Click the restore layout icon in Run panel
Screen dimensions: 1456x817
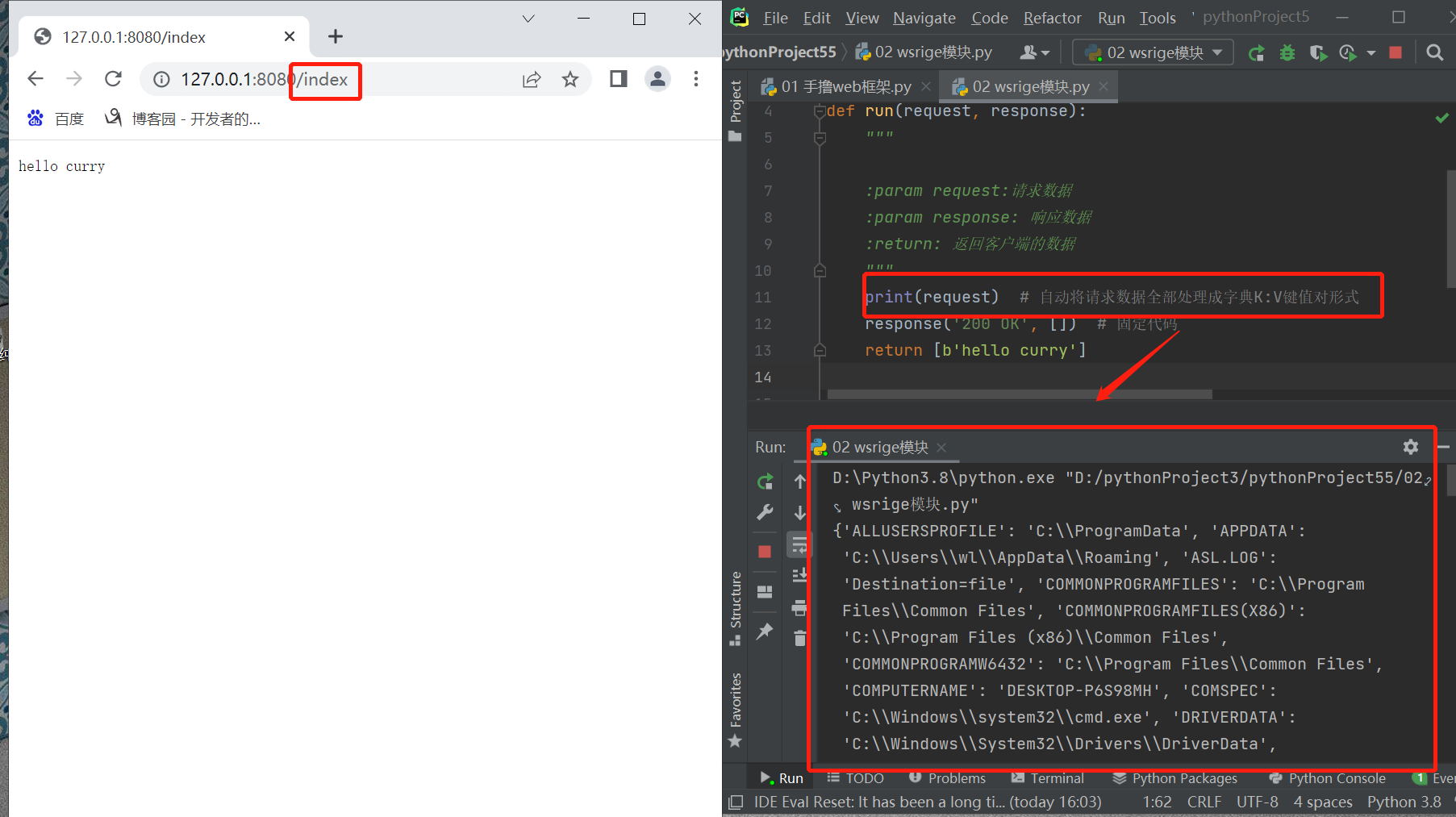pos(765,592)
